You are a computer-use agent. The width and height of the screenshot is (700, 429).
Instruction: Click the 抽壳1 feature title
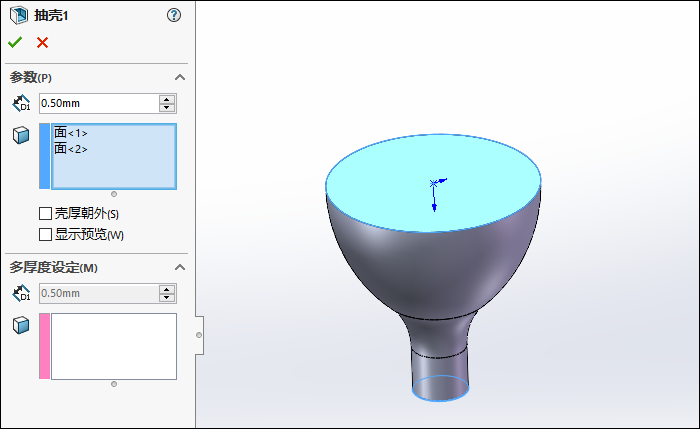point(51,15)
